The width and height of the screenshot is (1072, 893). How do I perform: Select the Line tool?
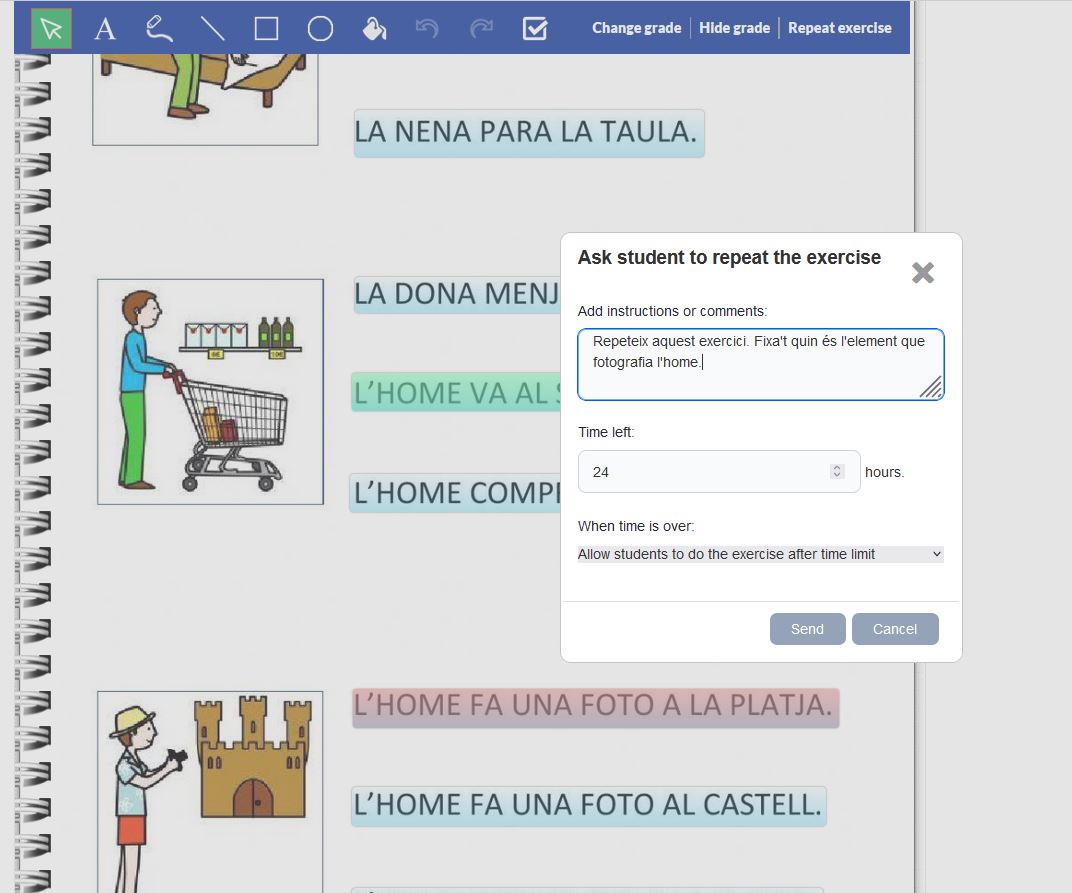click(211, 28)
